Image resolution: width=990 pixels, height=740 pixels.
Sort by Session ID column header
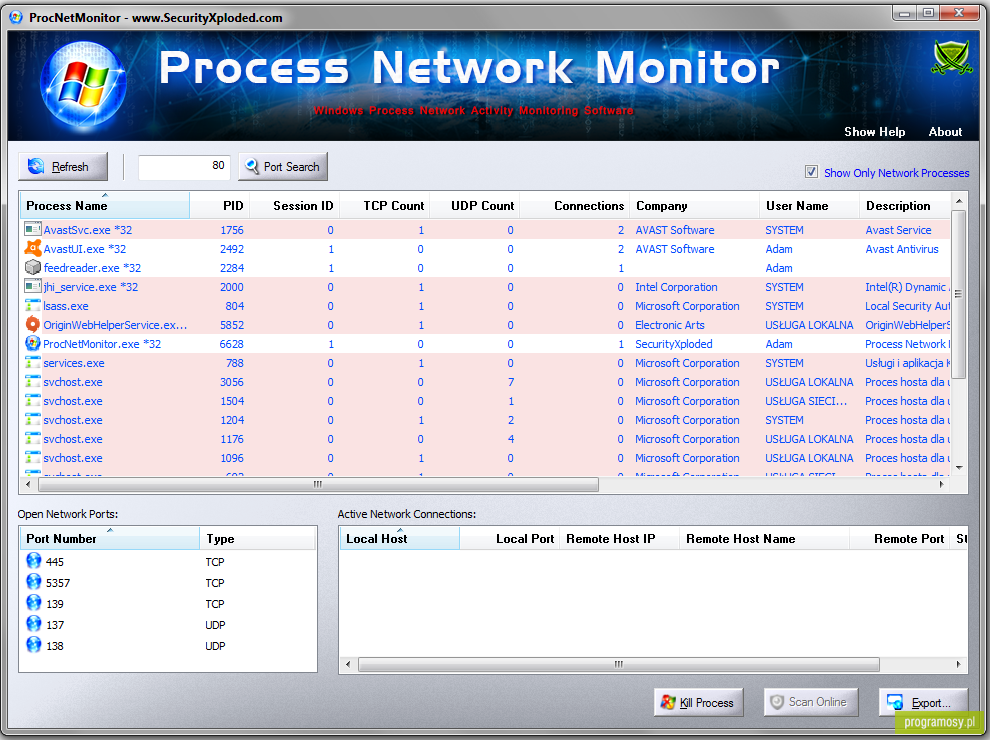[295, 205]
